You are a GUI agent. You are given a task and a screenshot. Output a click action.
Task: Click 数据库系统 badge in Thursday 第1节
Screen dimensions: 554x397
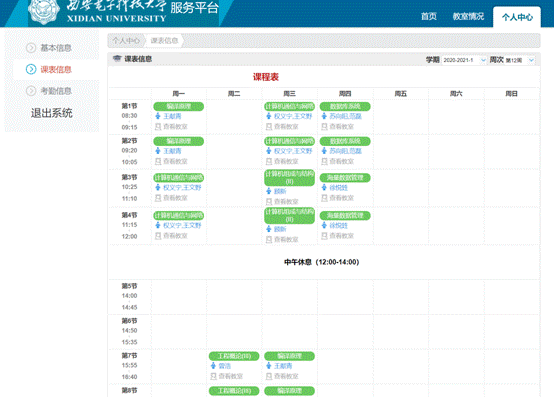[x=345, y=106]
